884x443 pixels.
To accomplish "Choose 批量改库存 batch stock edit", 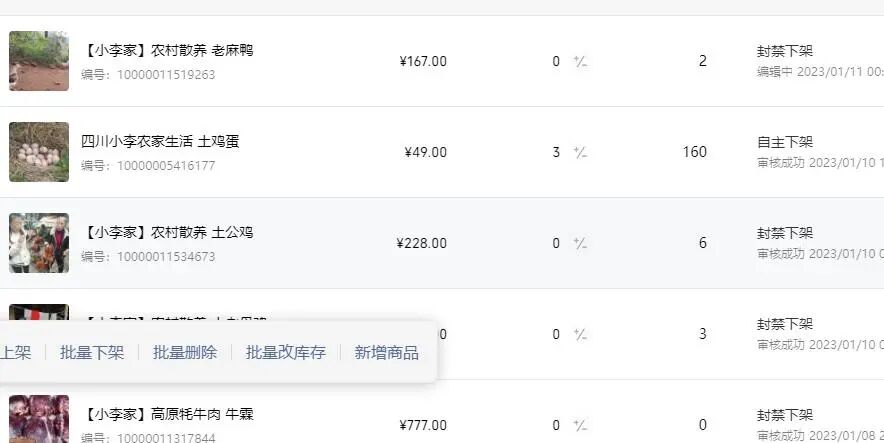I will click(x=286, y=353).
